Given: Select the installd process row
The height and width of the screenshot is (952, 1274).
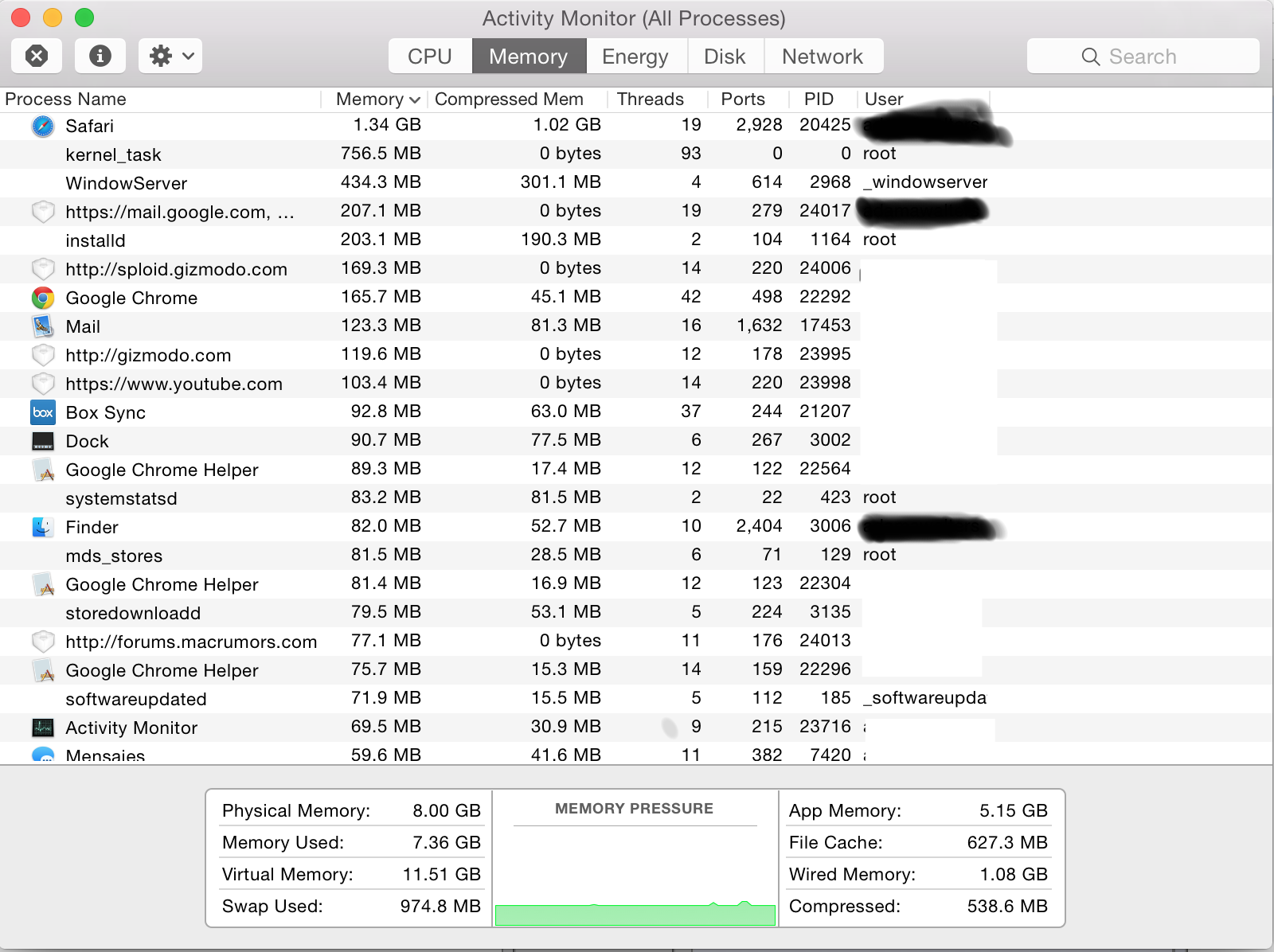Looking at the screenshot, I should click(x=636, y=240).
